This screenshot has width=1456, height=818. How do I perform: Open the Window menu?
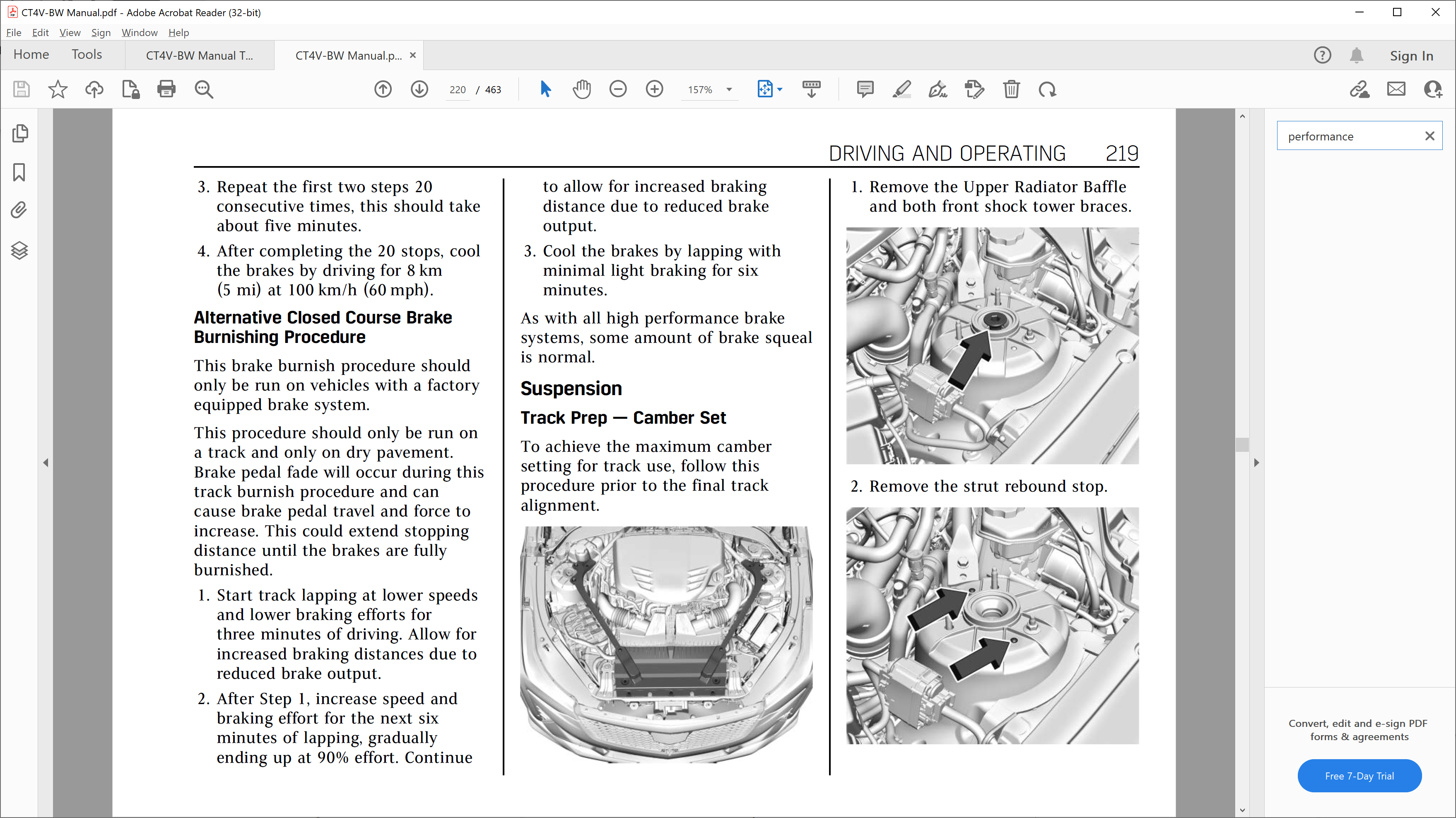[139, 33]
